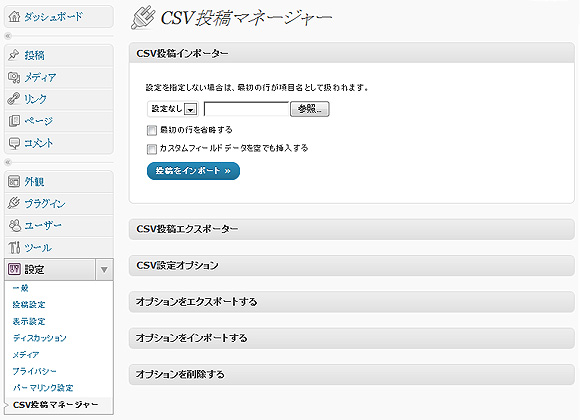Check 最初の行を省略する checkbox
580x420 pixels.
point(152,130)
